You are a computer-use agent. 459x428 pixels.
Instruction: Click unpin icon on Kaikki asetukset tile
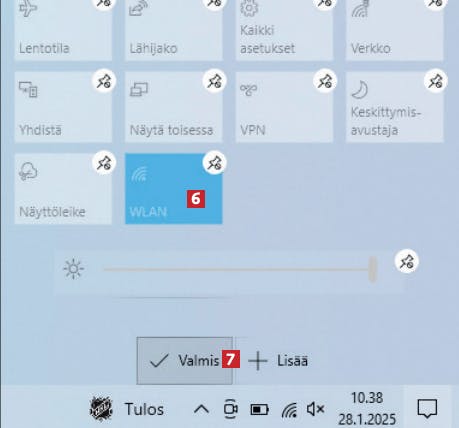click(325, 3)
